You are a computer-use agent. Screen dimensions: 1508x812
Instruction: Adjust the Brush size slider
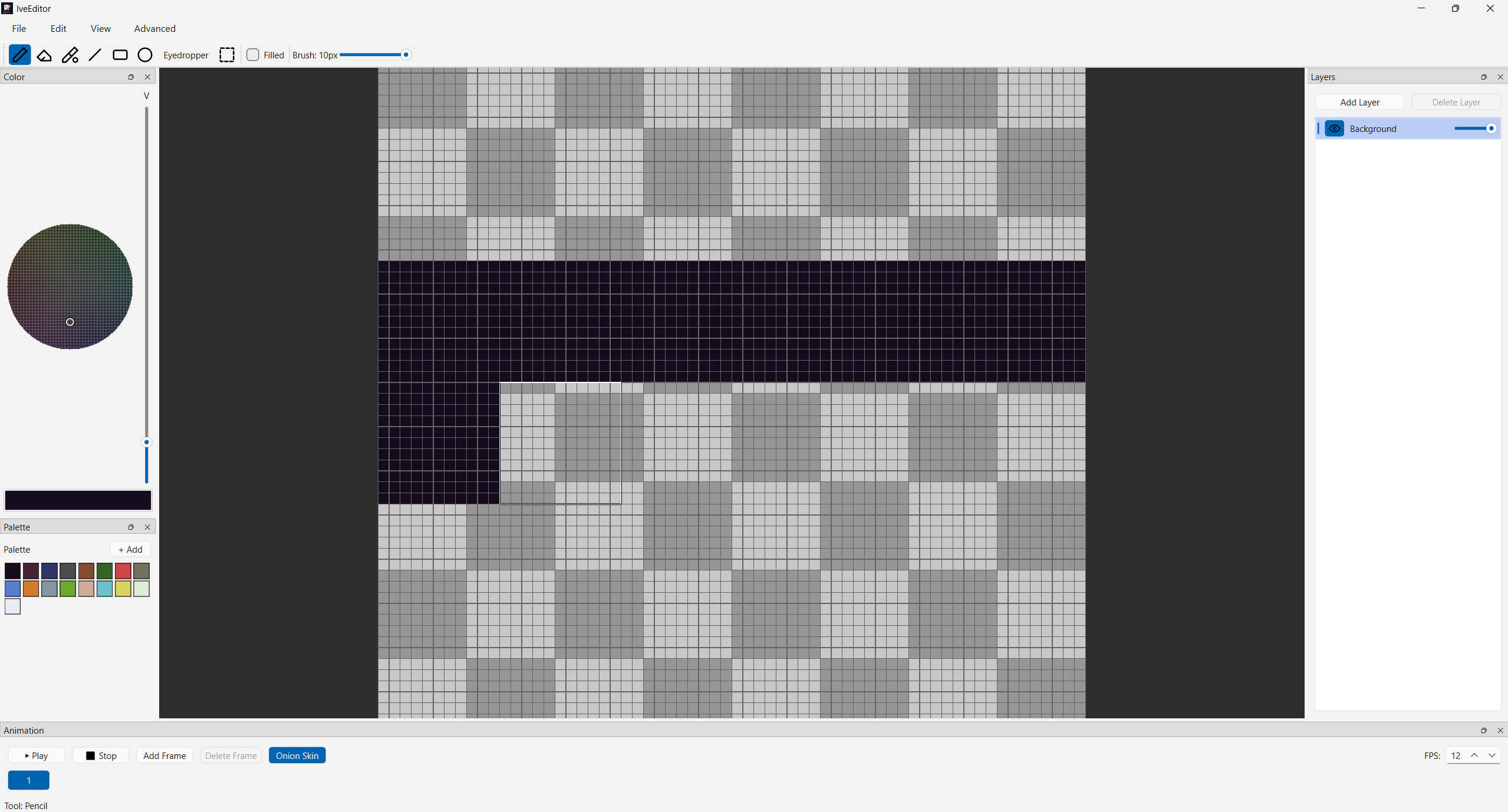click(375, 55)
